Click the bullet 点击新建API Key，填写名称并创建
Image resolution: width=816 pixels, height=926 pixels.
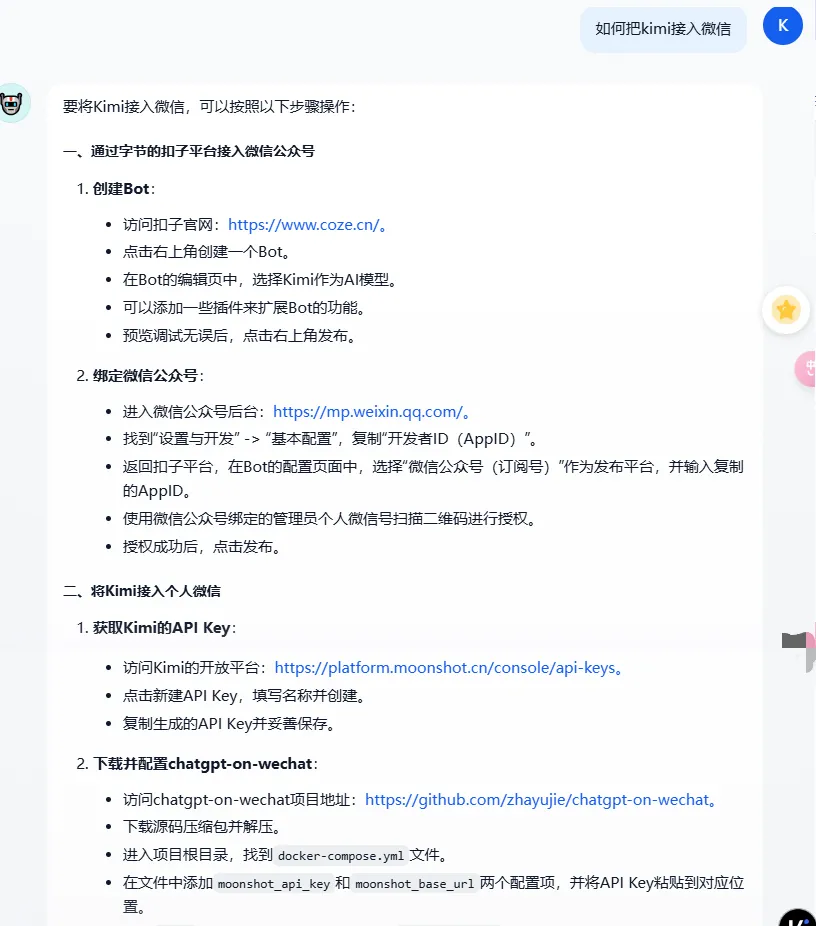(244, 696)
